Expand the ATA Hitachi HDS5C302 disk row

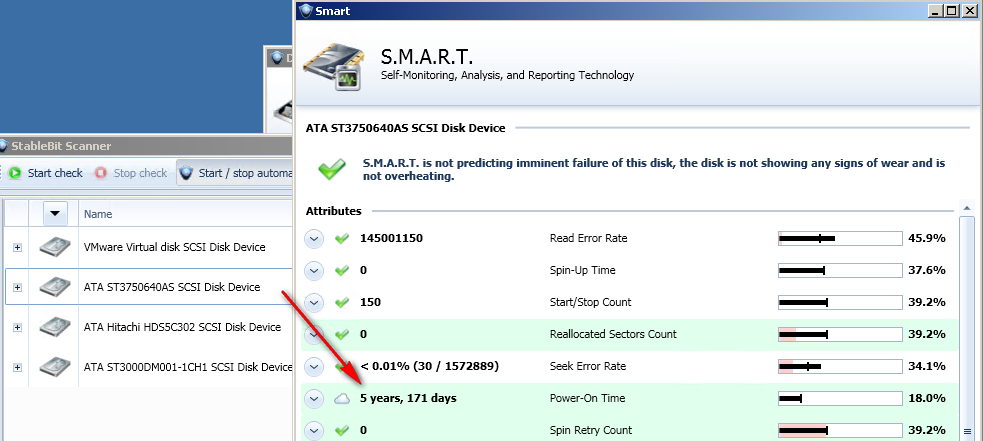pyautogui.click(x=17, y=327)
